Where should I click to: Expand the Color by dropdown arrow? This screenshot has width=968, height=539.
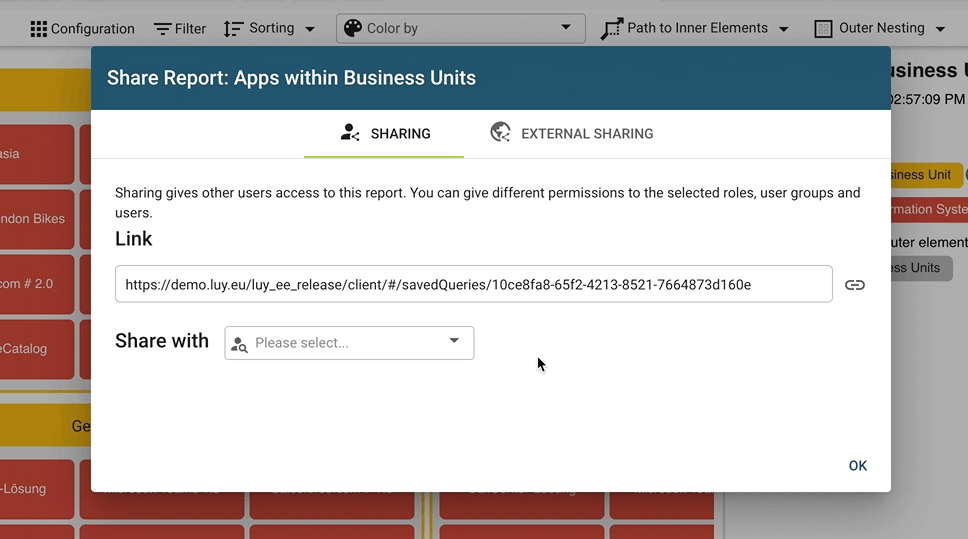point(566,28)
